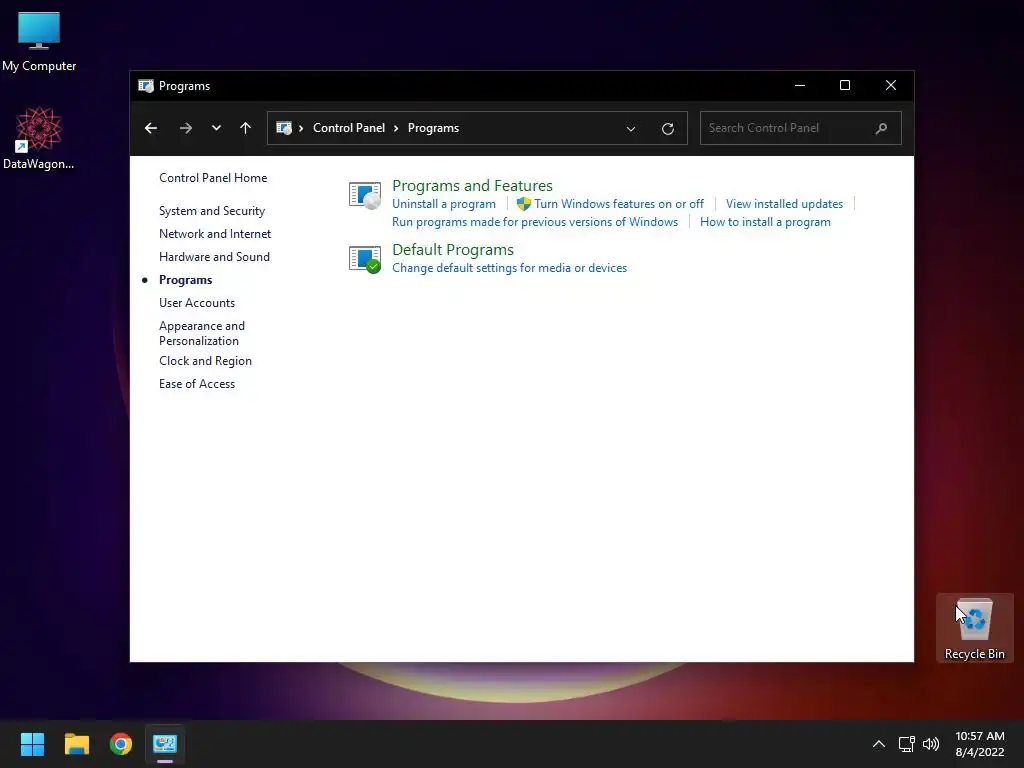Open User Accounts category

(197, 303)
